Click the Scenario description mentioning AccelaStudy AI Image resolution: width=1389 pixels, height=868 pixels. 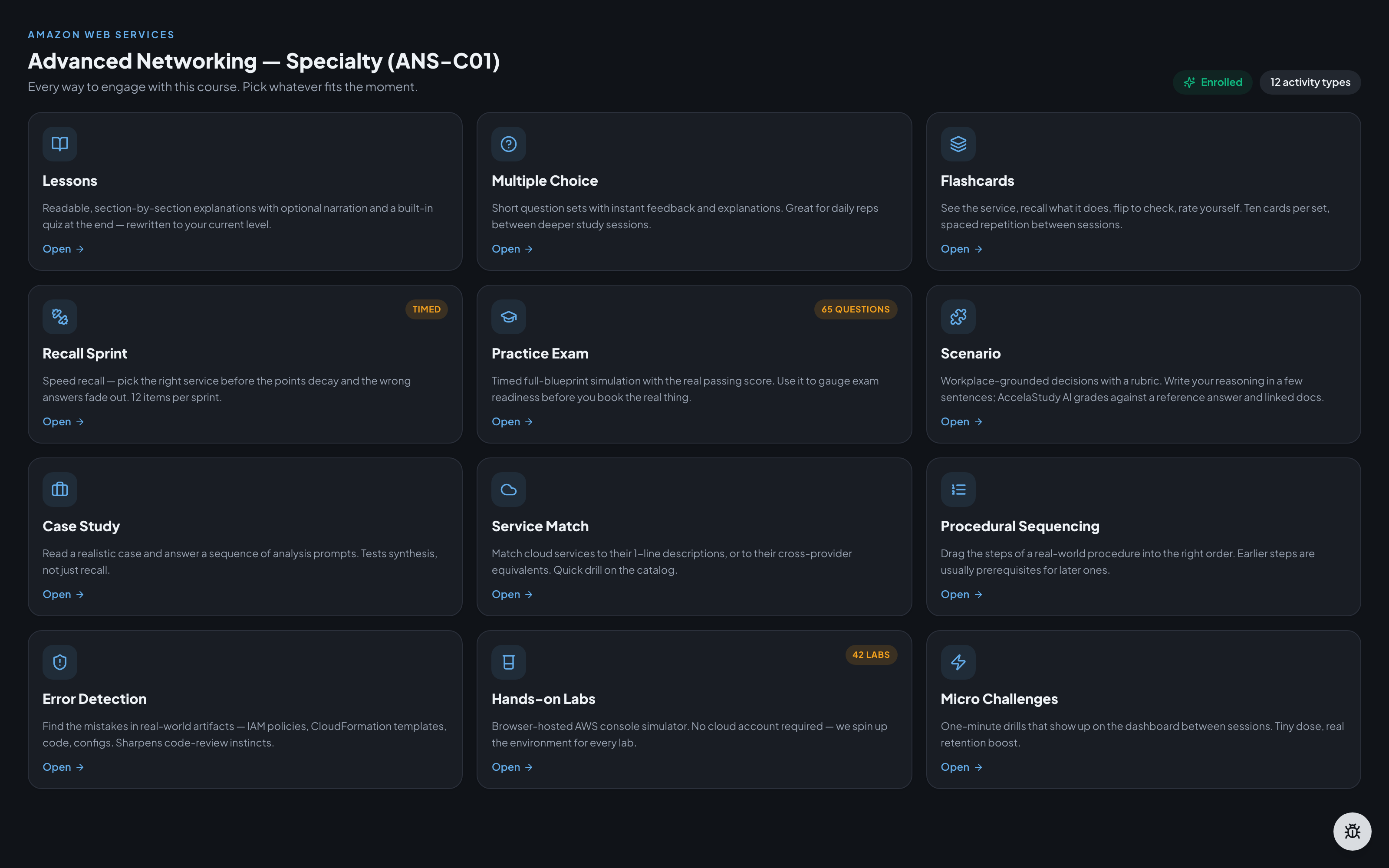(x=1132, y=389)
